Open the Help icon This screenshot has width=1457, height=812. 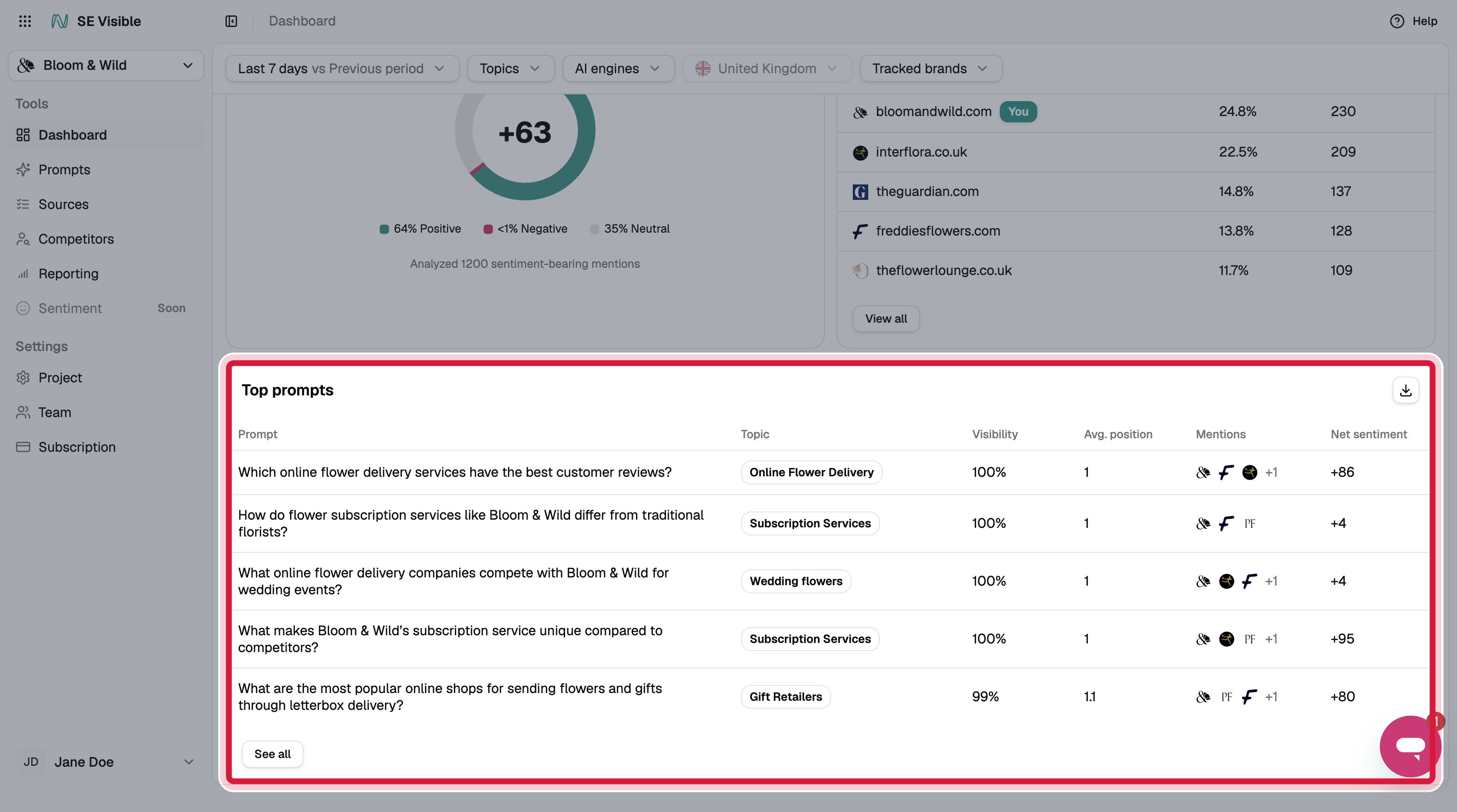[x=1397, y=21]
